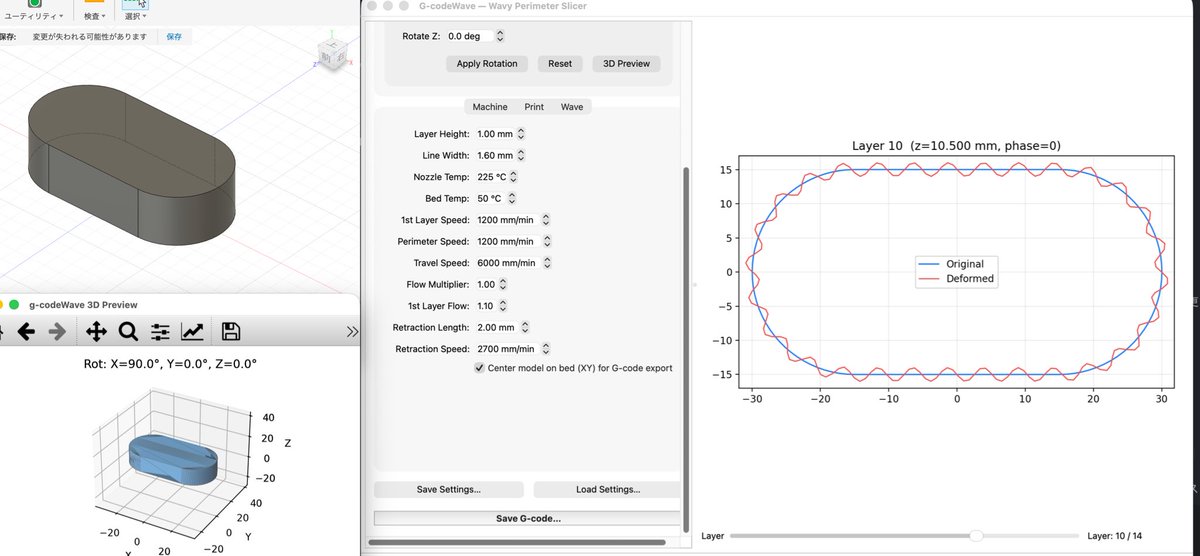
Task: Click the Layer slider handle
Action: (x=977, y=536)
